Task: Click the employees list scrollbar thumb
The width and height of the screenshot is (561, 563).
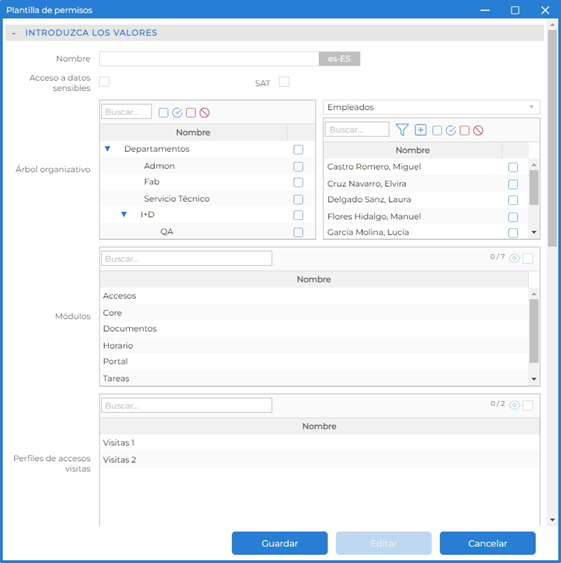Action: point(534,187)
